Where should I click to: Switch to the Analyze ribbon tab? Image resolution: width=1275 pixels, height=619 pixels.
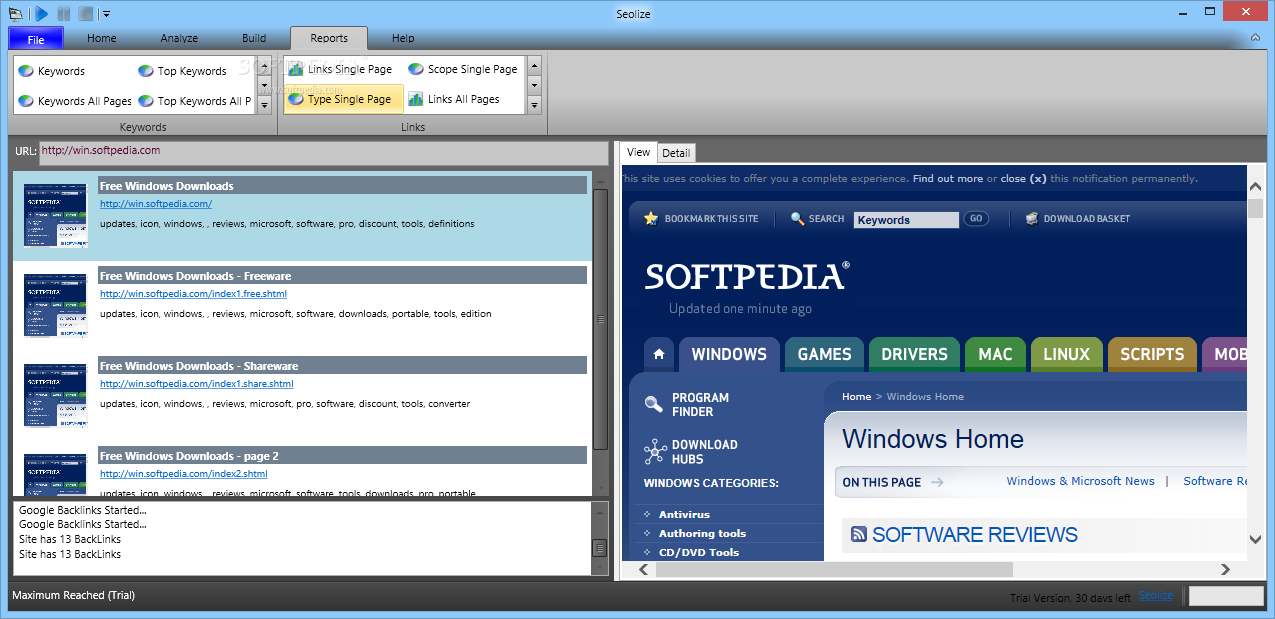click(179, 38)
